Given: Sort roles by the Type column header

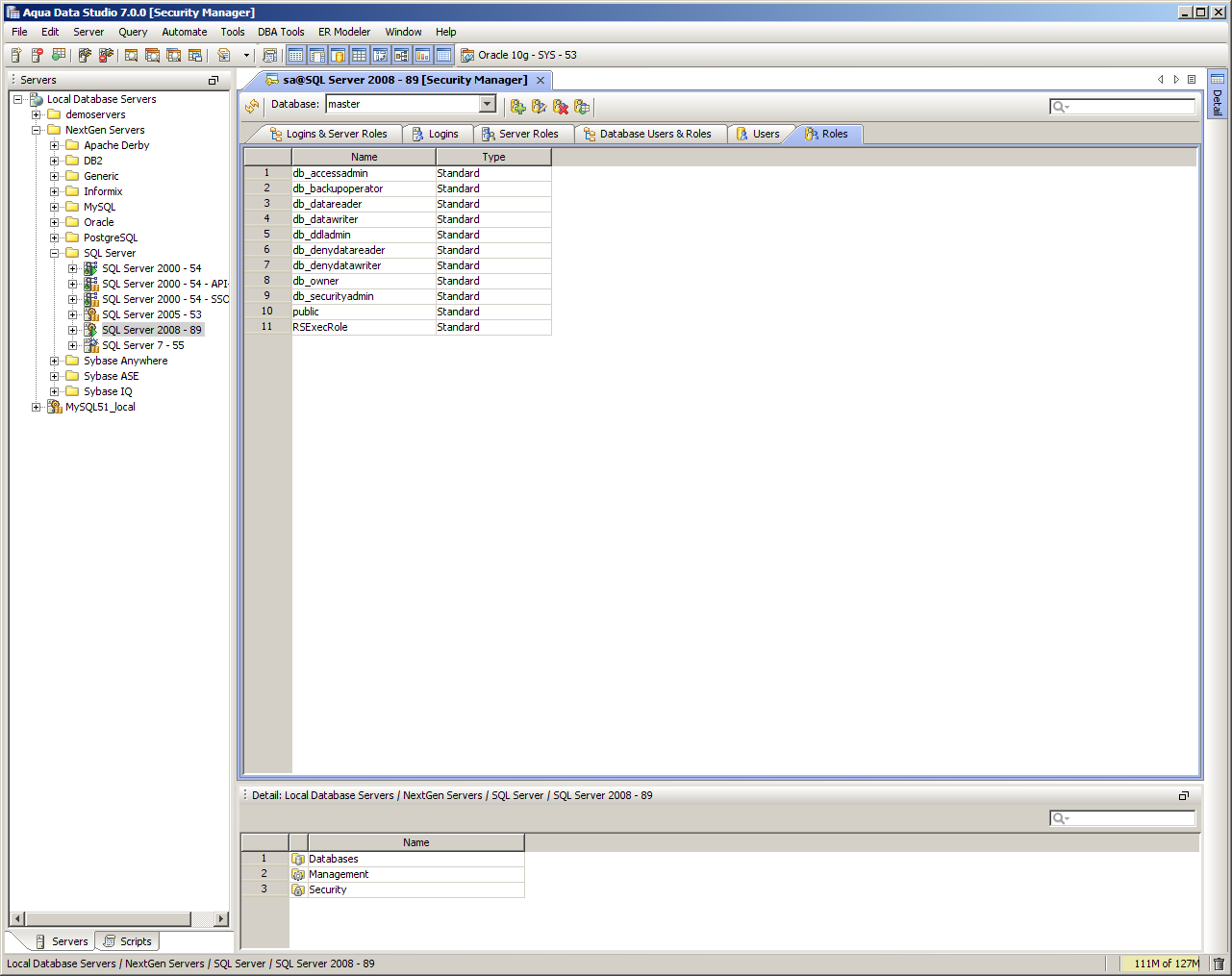Looking at the screenshot, I should tap(493, 157).
